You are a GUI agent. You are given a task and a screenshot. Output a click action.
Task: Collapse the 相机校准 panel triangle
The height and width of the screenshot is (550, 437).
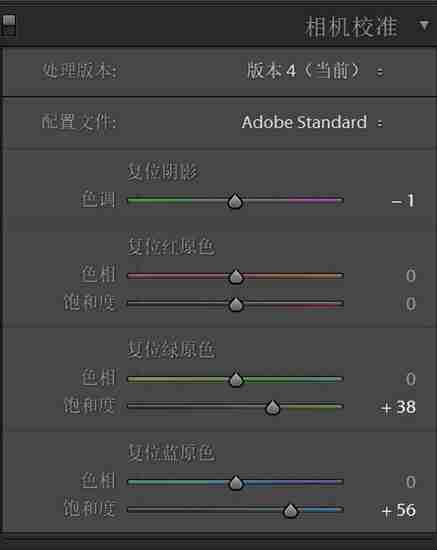pyautogui.click(x=424, y=25)
